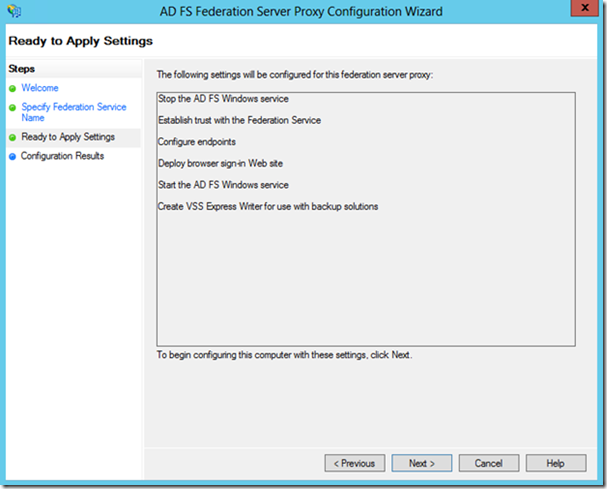607x489 pixels.
Task: Click 'Deploy browser sign-in Web site' line
Action: [x=220, y=163]
